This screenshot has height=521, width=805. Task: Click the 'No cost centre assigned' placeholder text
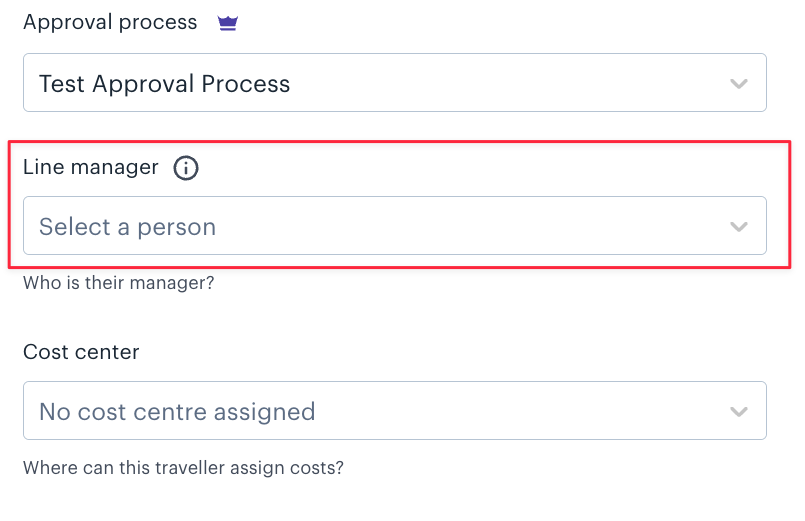(177, 412)
